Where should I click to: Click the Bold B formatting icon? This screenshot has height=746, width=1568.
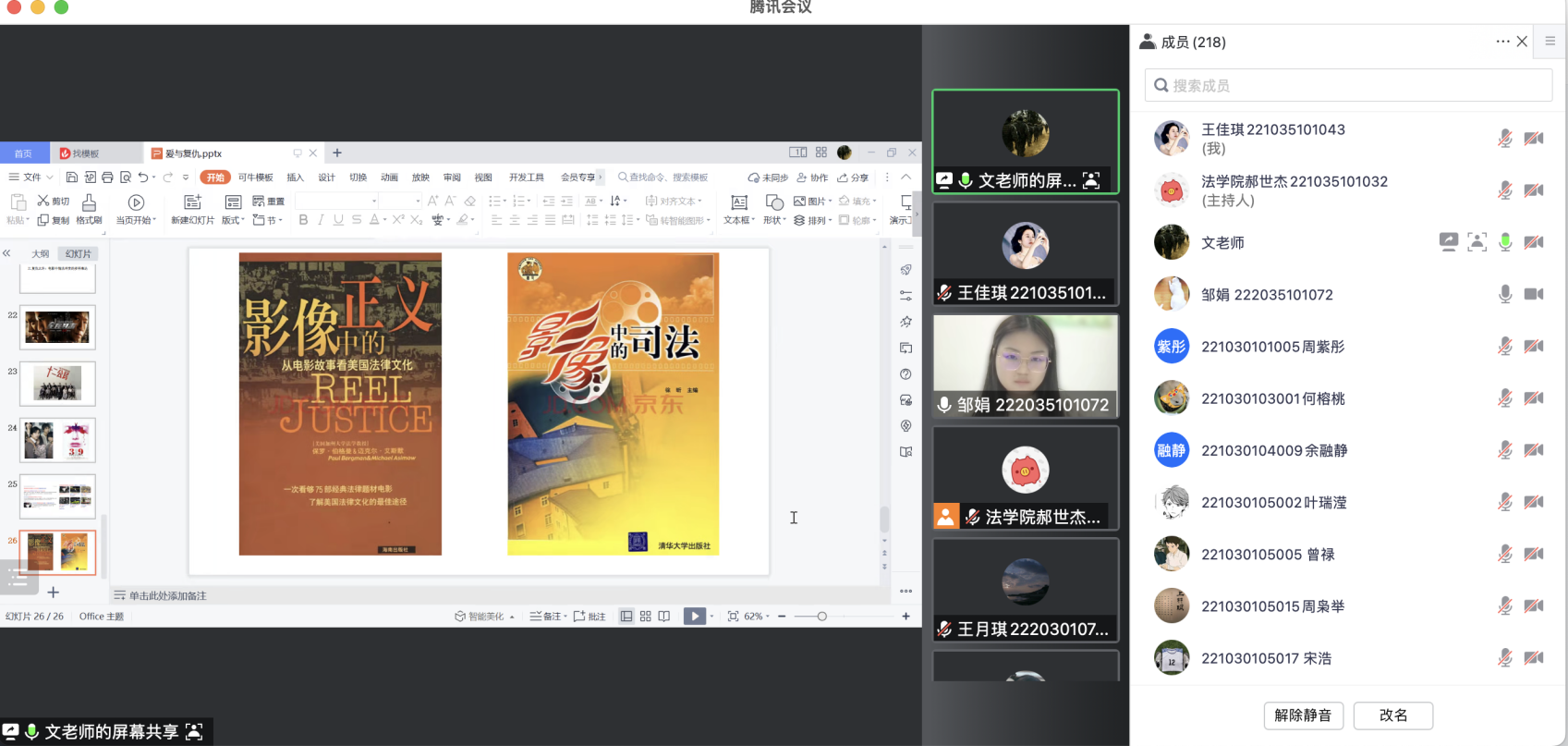tap(303, 220)
